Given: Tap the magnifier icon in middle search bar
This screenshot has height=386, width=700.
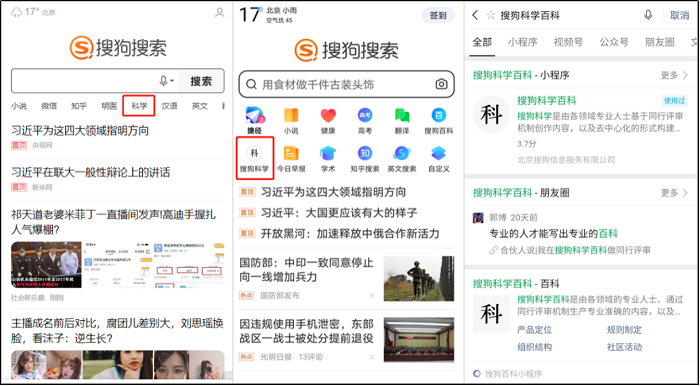Looking at the screenshot, I should pos(251,84).
